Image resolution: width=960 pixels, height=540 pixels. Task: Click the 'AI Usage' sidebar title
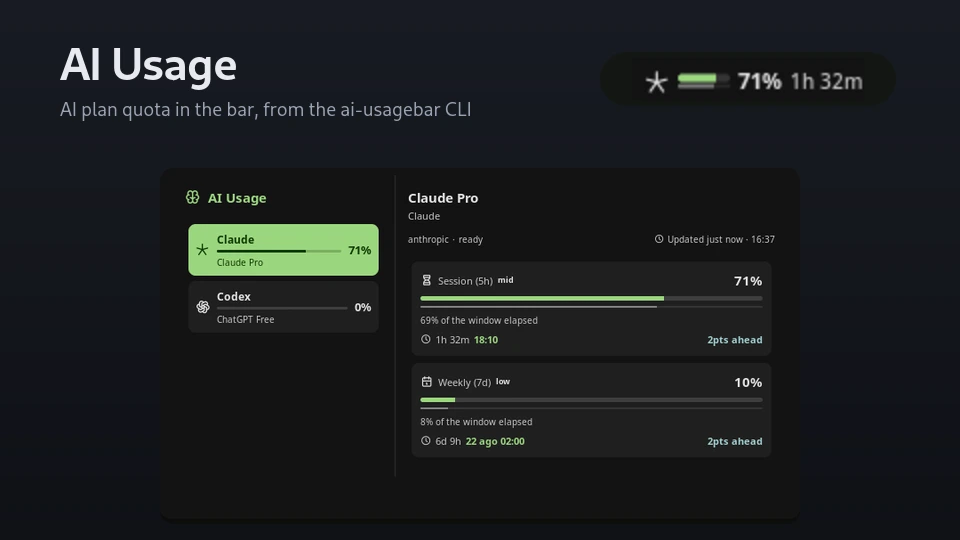click(237, 198)
